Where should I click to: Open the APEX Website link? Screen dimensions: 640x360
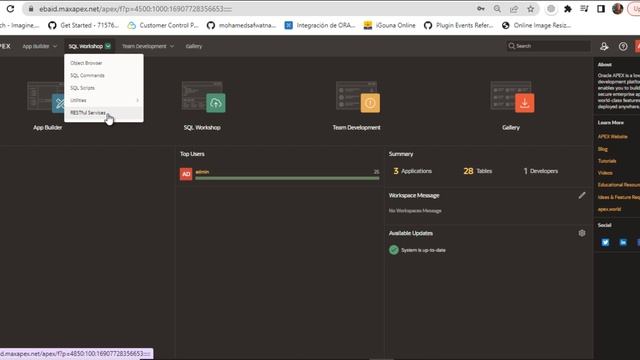click(x=612, y=137)
